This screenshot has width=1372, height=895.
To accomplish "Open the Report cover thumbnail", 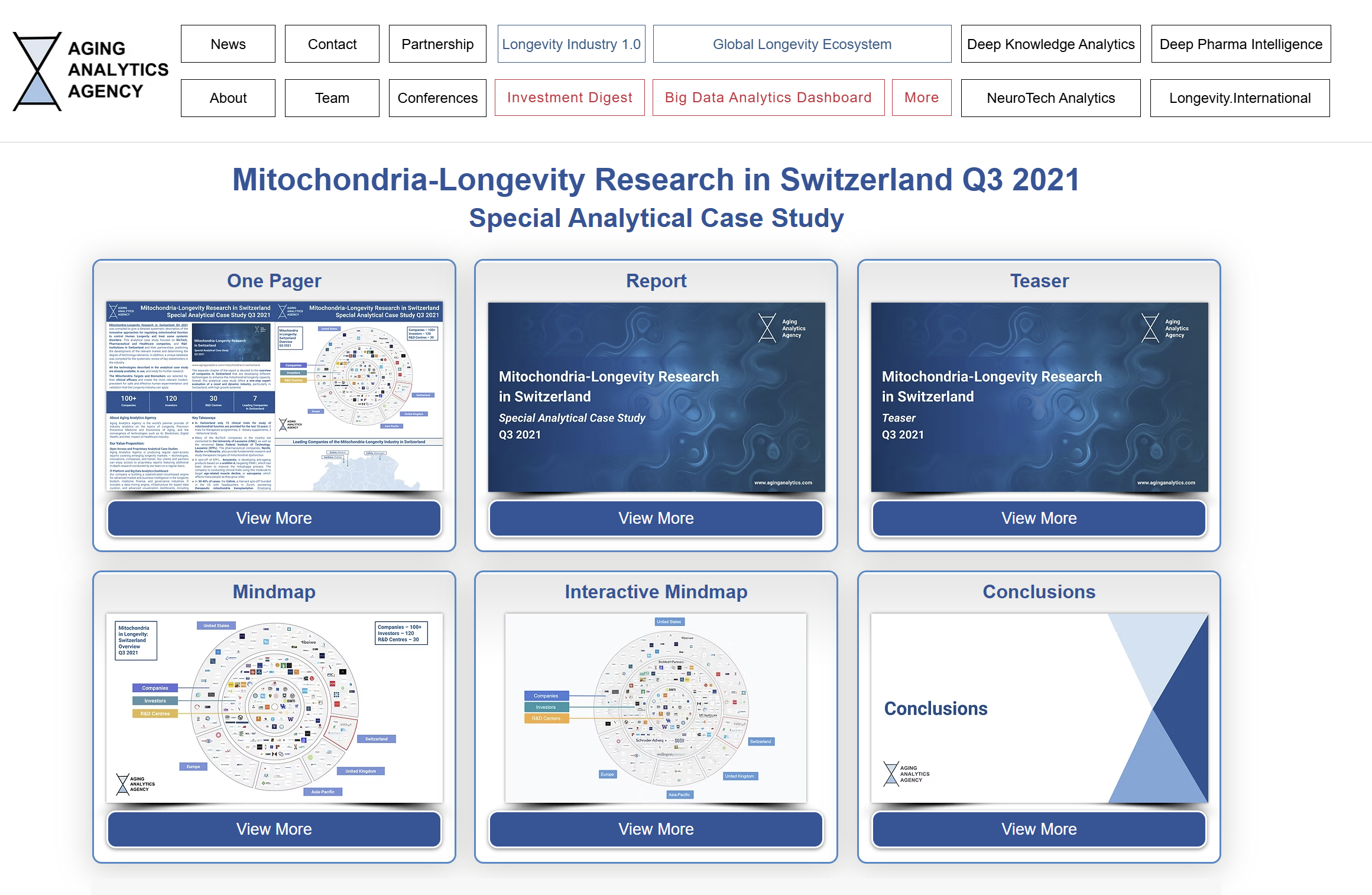I will tap(656, 397).
